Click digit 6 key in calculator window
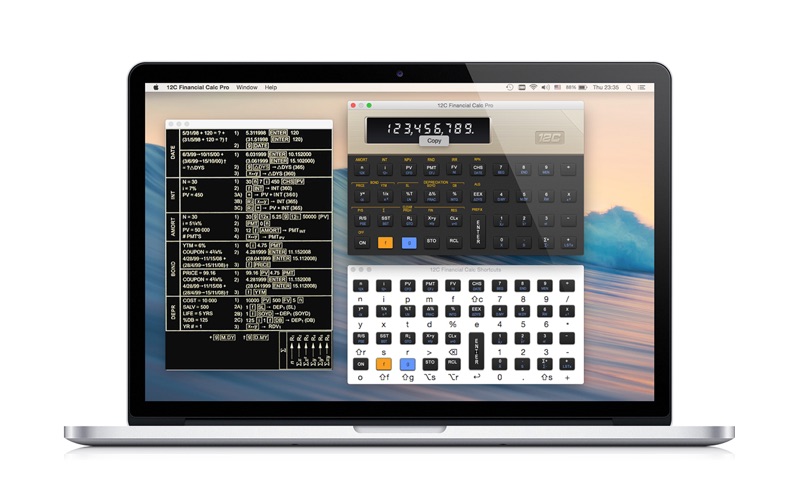Image resolution: width=800 pixels, height=500 pixels. 546,196
